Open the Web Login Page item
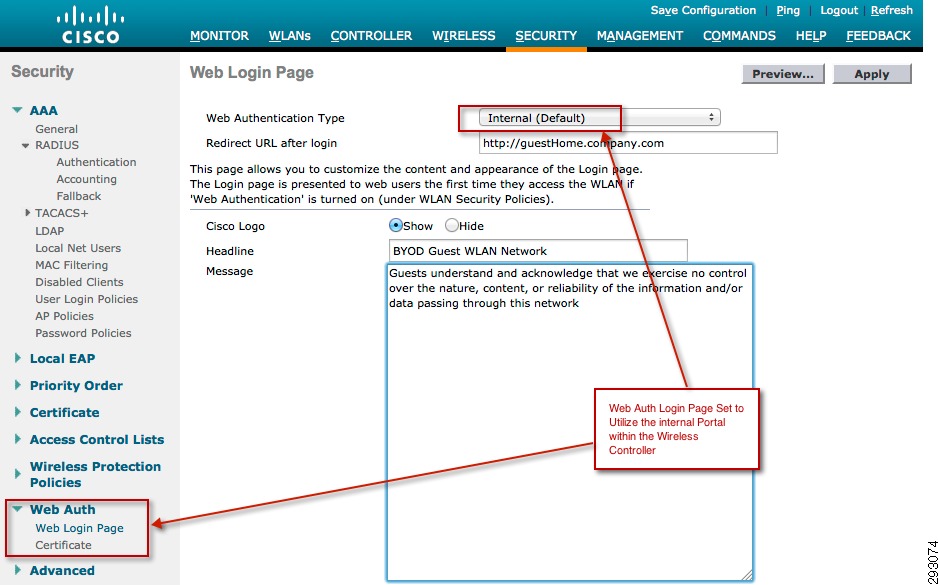Image resolution: width=939 pixels, height=585 pixels. pos(80,528)
